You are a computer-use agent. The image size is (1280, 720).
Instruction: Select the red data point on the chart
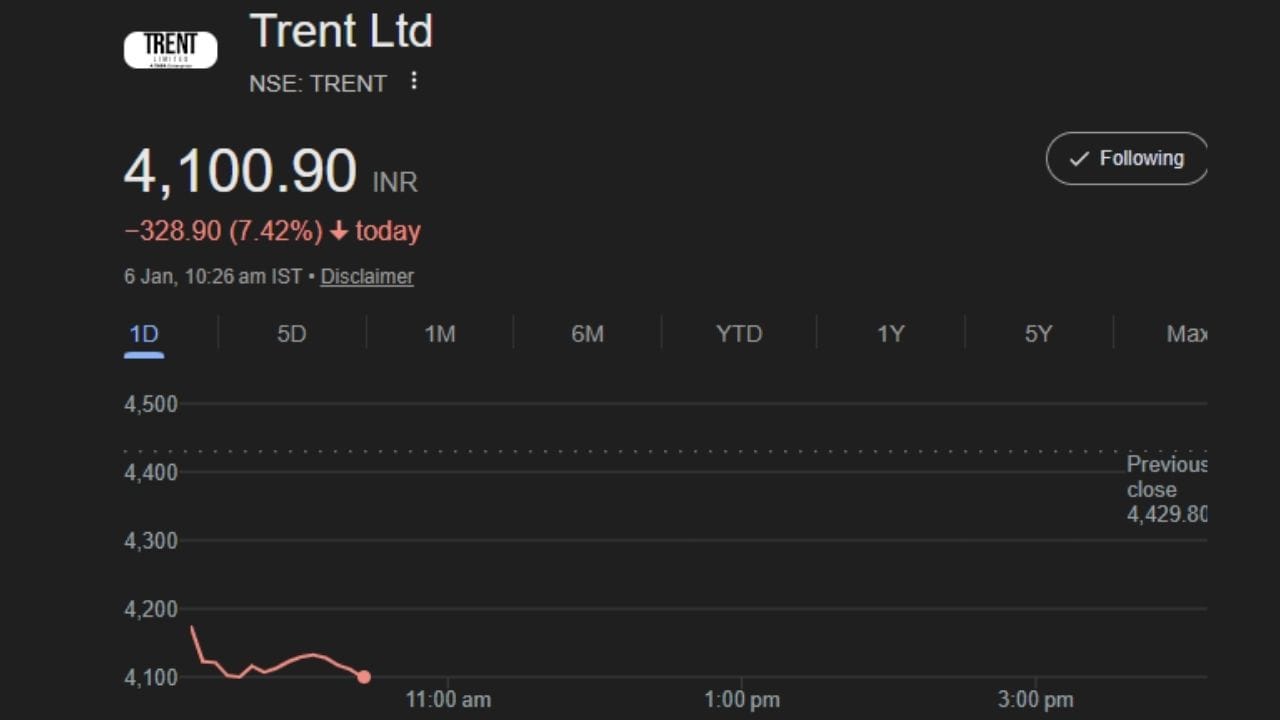pos(364,677)
